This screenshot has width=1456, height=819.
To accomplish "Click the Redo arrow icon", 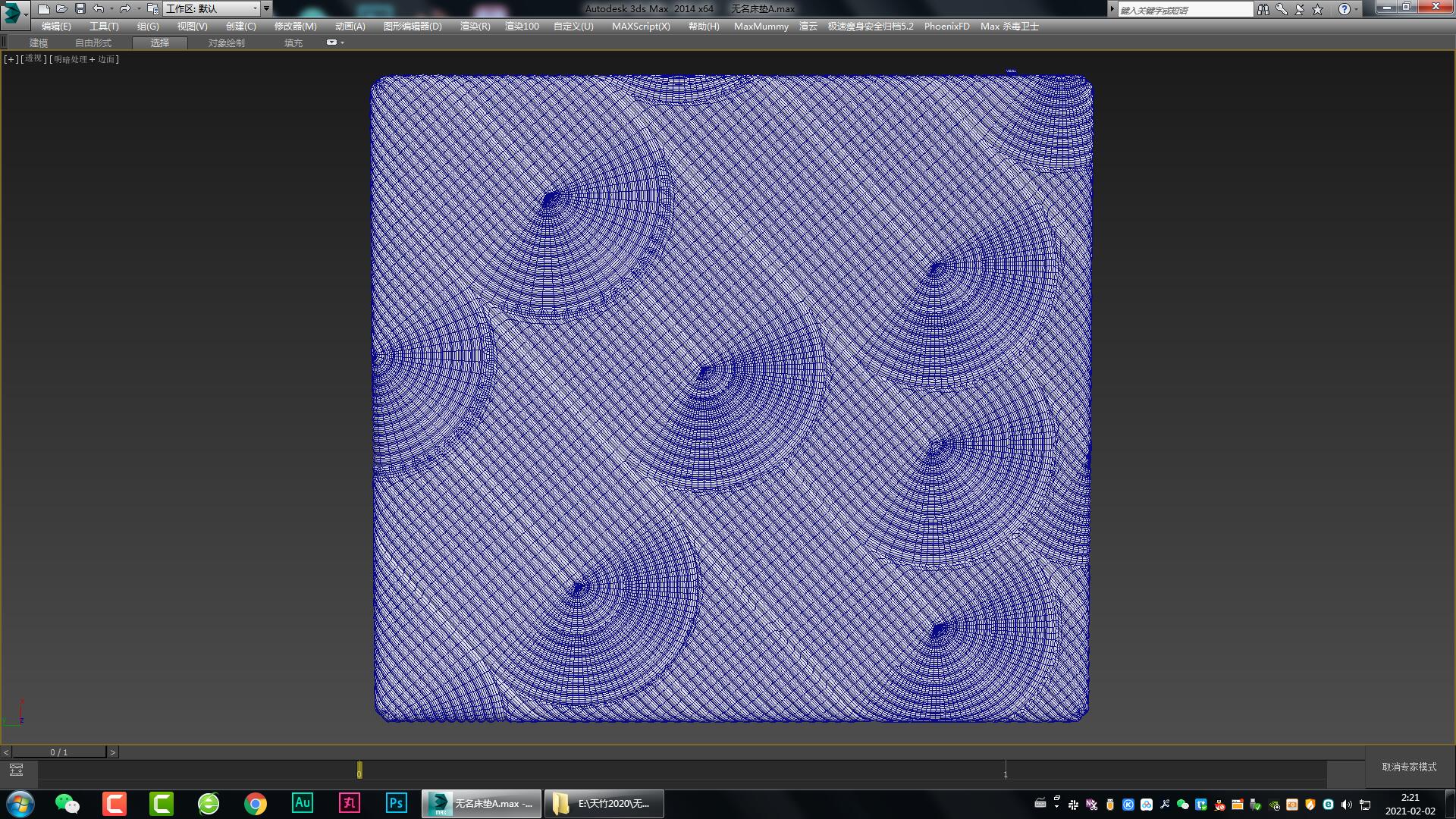I will (125, 9).
